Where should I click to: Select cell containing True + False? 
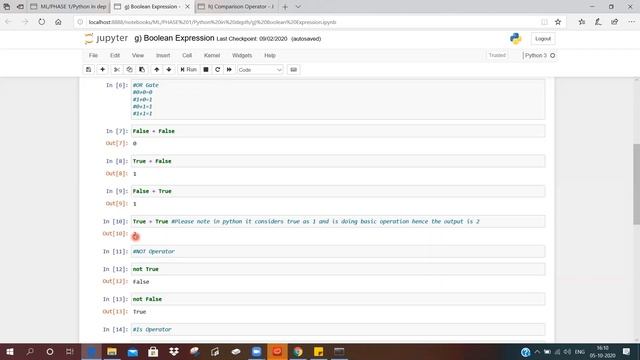(x=338, y=161)
